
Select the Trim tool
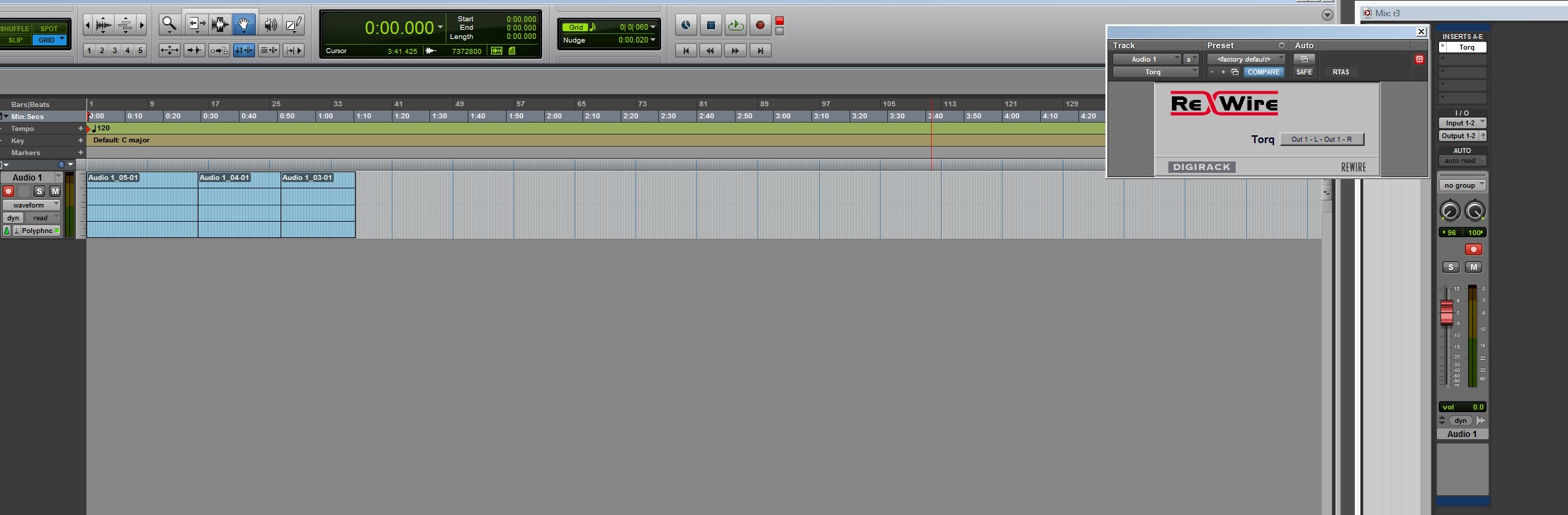click(196, 25)
